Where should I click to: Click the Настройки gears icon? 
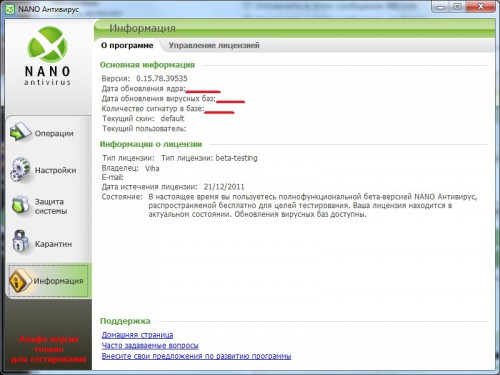pos(20,170)
